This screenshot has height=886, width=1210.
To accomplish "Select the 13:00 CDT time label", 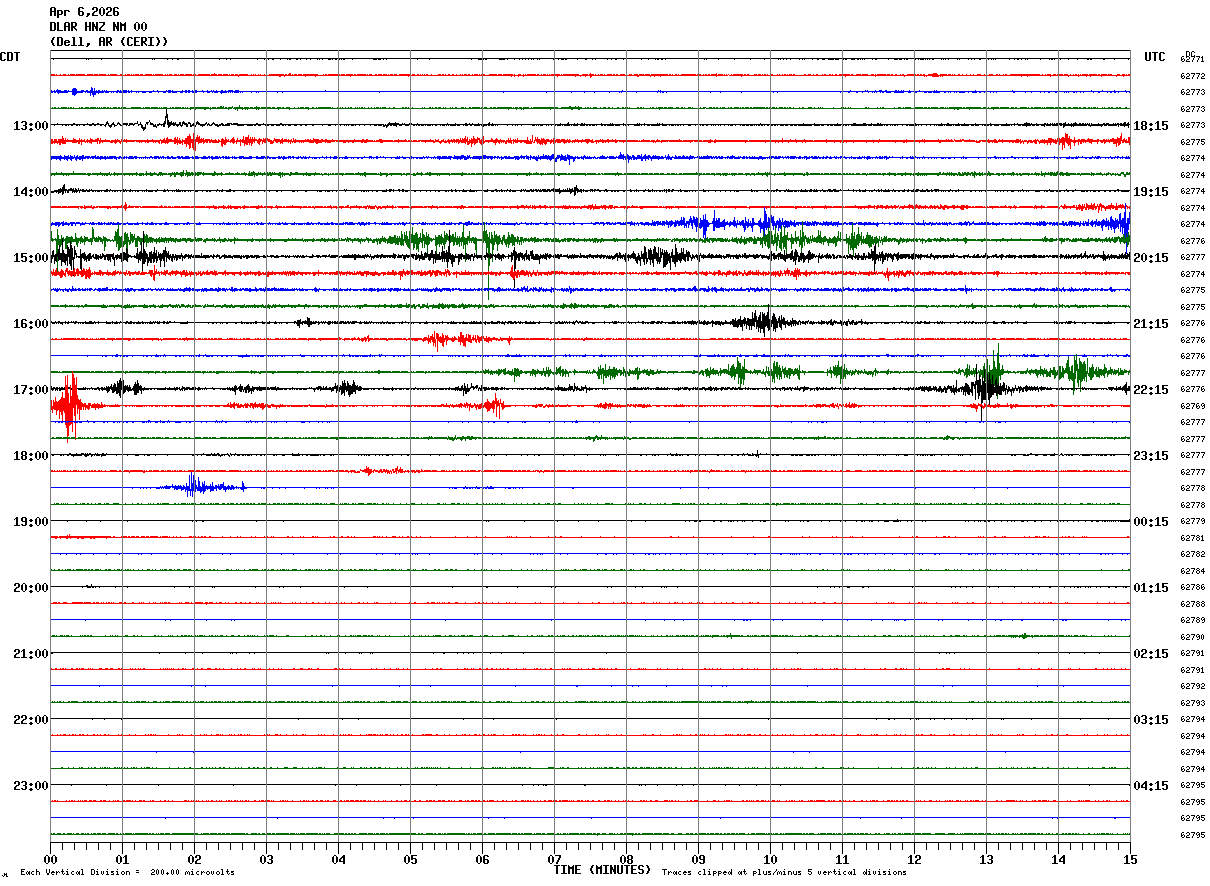I will click(31, 126).
